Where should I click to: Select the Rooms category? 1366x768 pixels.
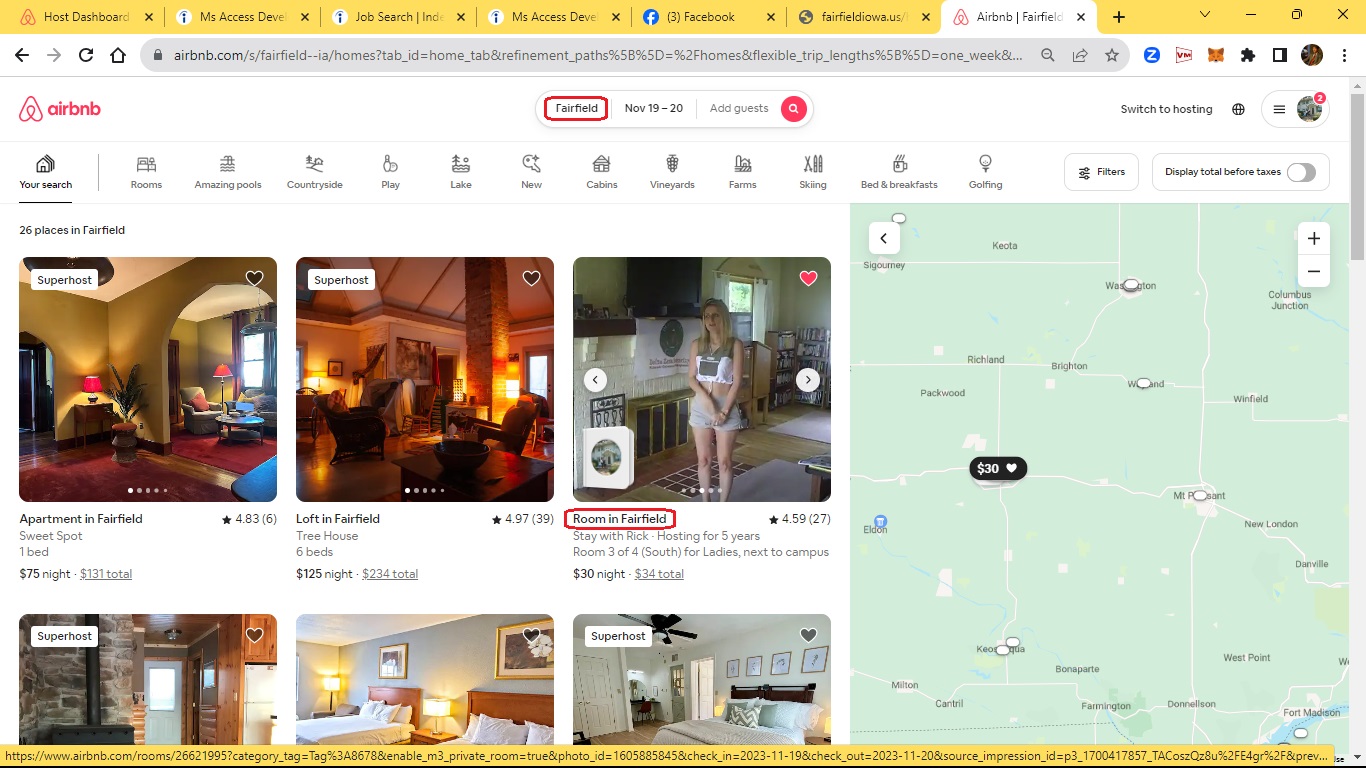146,172
